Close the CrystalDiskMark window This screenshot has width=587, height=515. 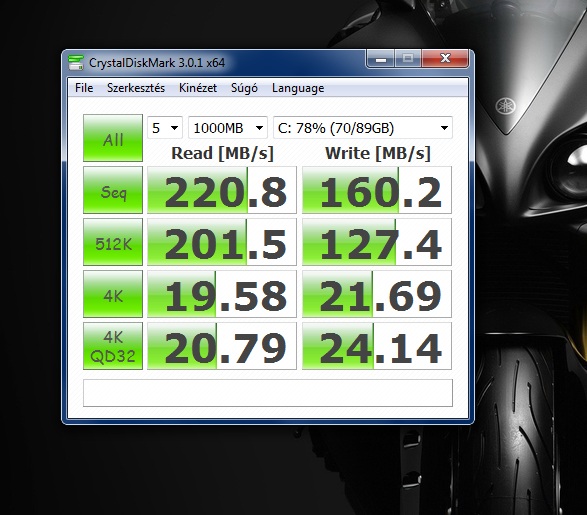(445, 58)
